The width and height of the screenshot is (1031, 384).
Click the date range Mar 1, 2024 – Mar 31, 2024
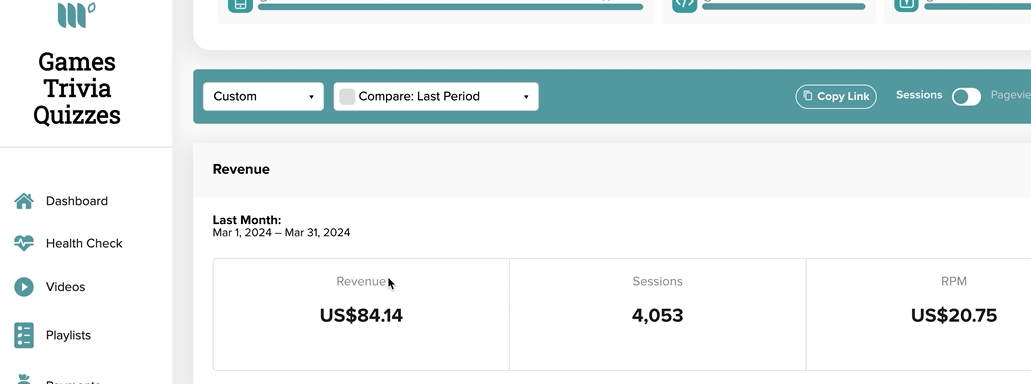(x=281, y=233)
